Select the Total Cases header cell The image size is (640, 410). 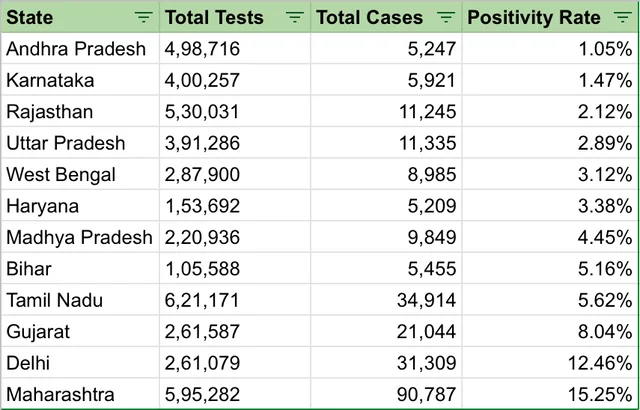tap(370, 17)
